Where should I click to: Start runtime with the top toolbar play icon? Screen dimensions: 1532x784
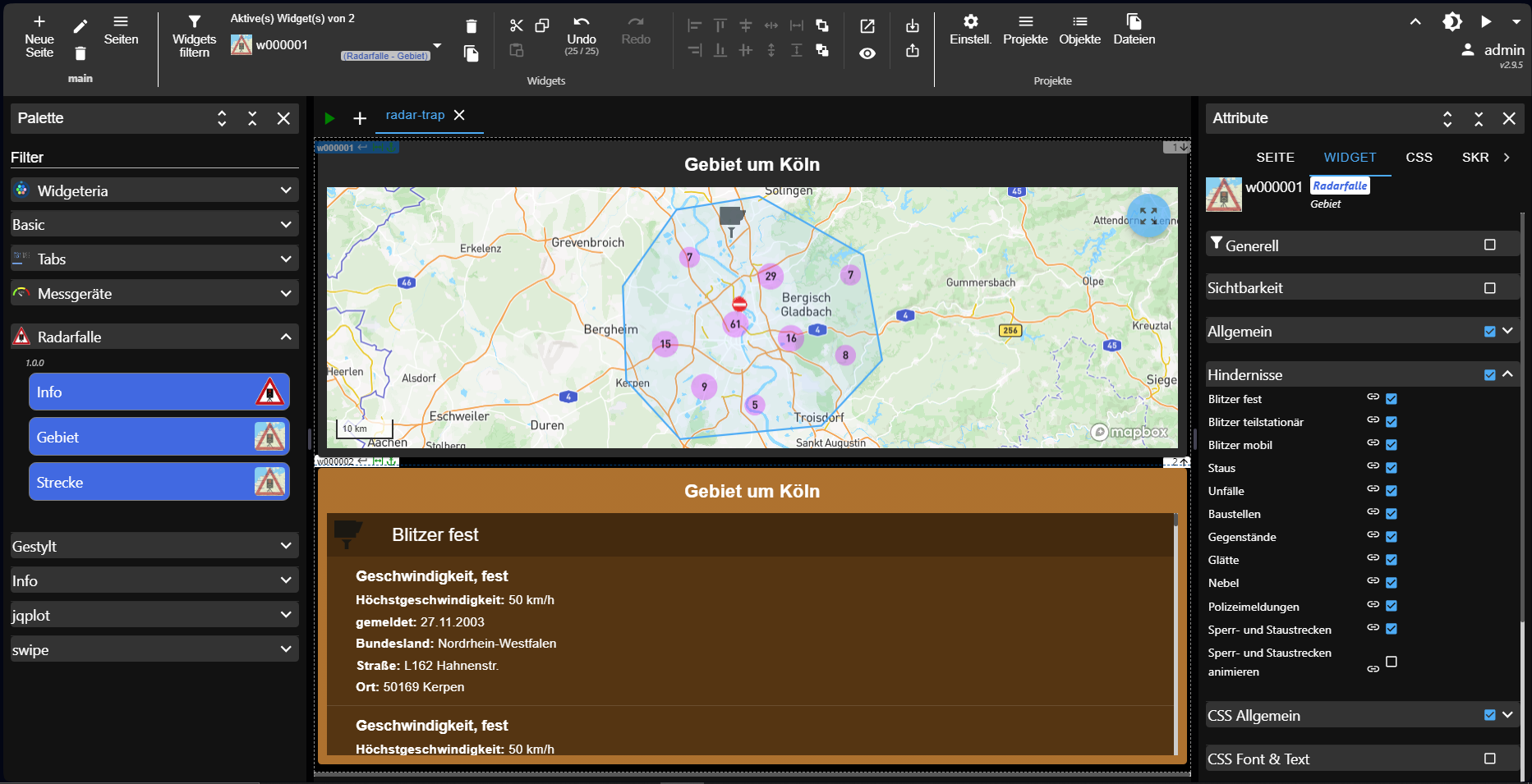(x=1486, y=21)
